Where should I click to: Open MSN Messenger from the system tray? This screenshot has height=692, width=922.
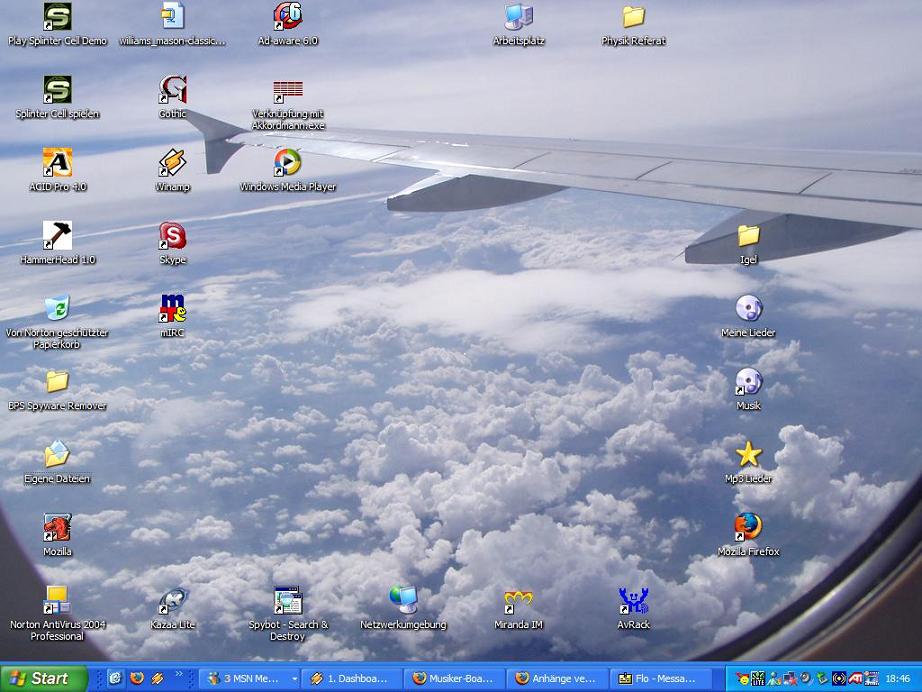pyautogui.click(x=774, y=678)
